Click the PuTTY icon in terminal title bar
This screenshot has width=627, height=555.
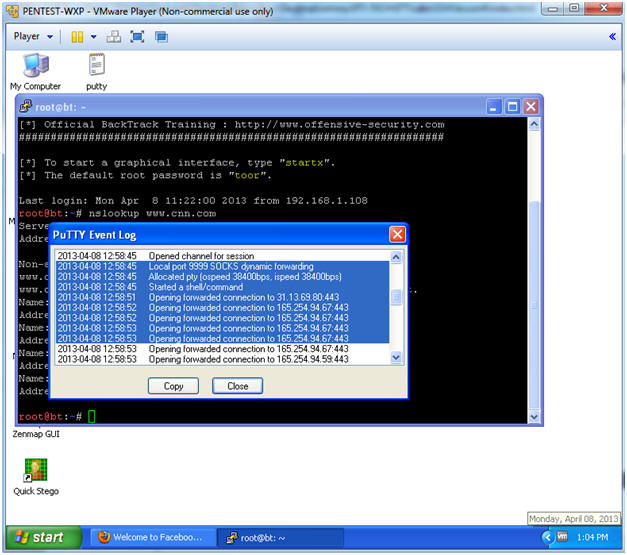point(26,106)
